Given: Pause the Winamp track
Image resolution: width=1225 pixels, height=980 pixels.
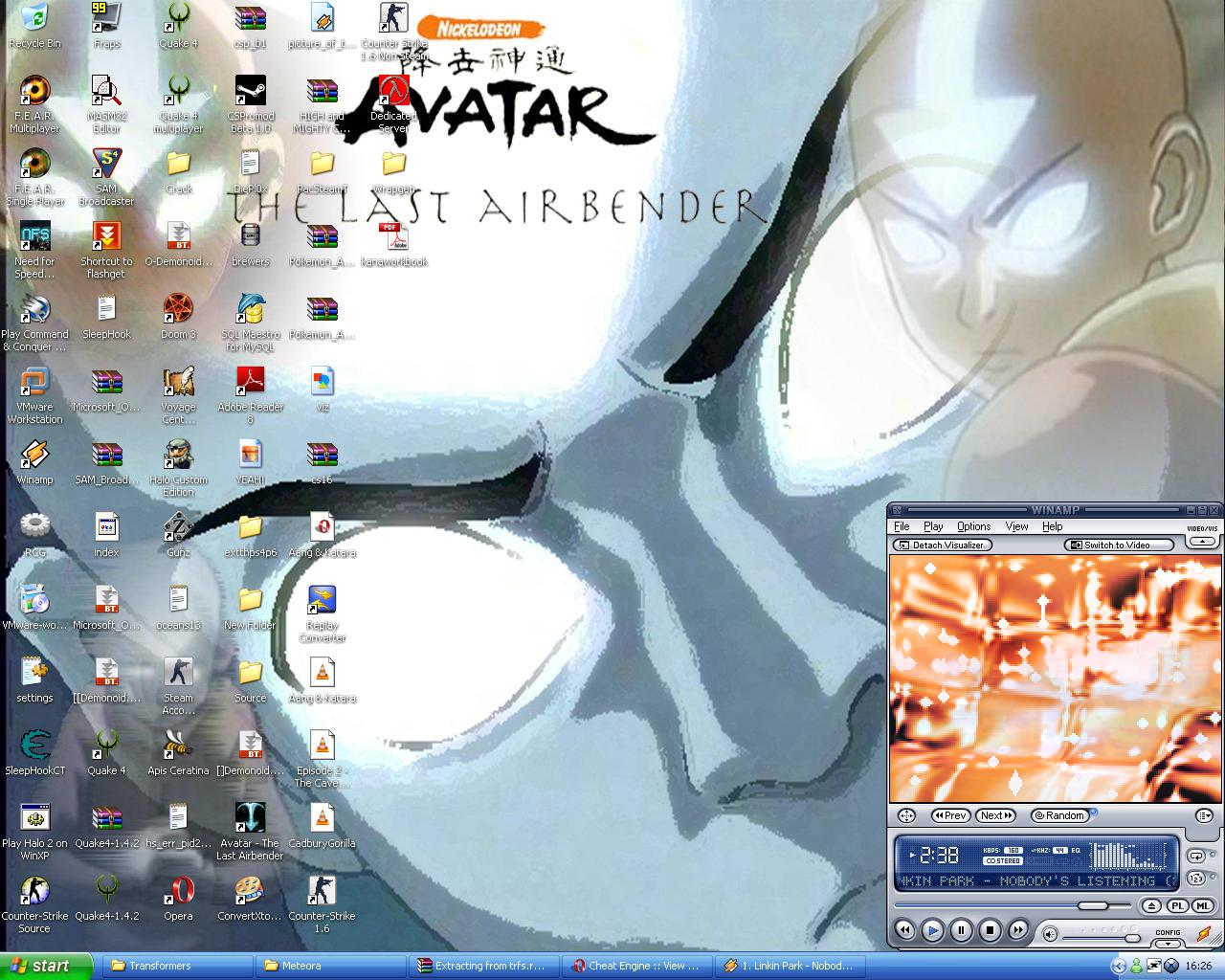Looking at the screenshot, I should coord(961,930).
